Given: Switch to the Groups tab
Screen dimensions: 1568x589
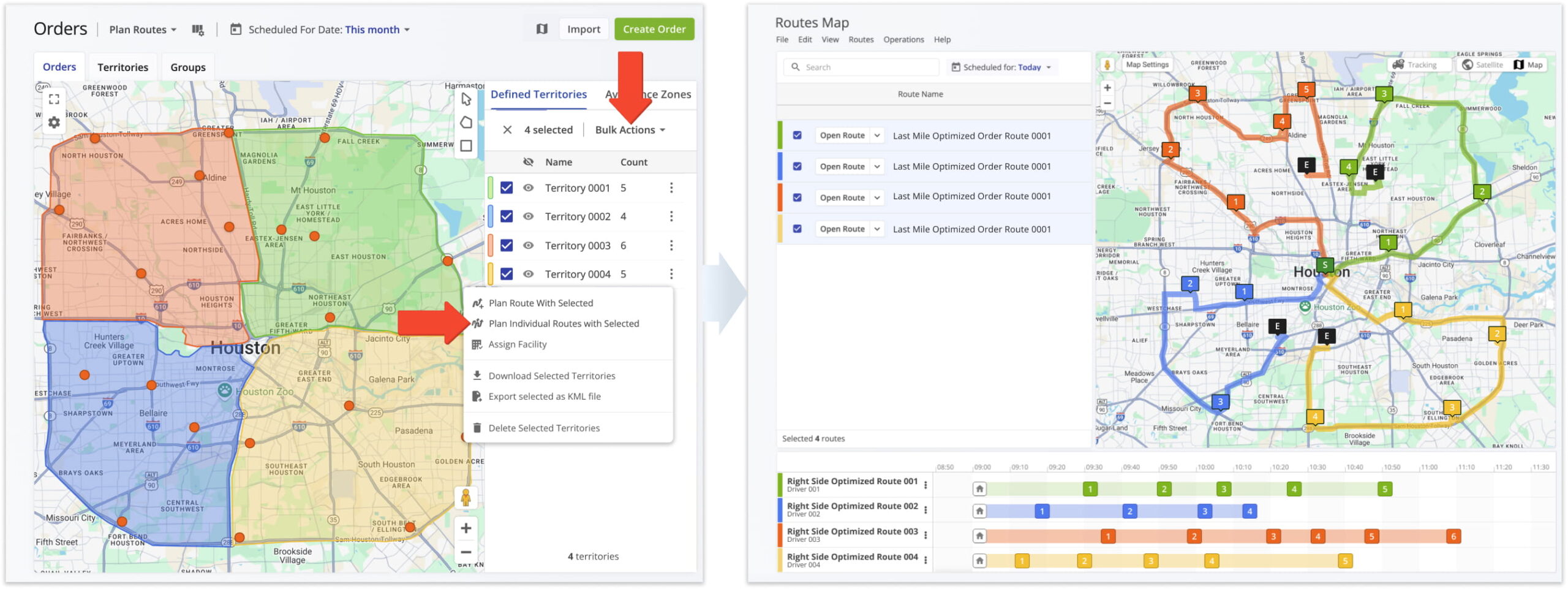Looking at the screenshot, I should click(x=187, y=67).
